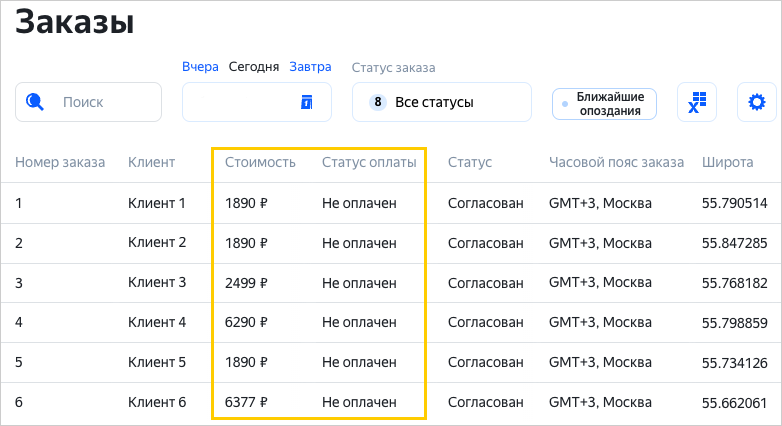Viewport: 782px width, 426px height.
Task: Select the 6377 ₽ cost cell
Action: click(247, 402)
